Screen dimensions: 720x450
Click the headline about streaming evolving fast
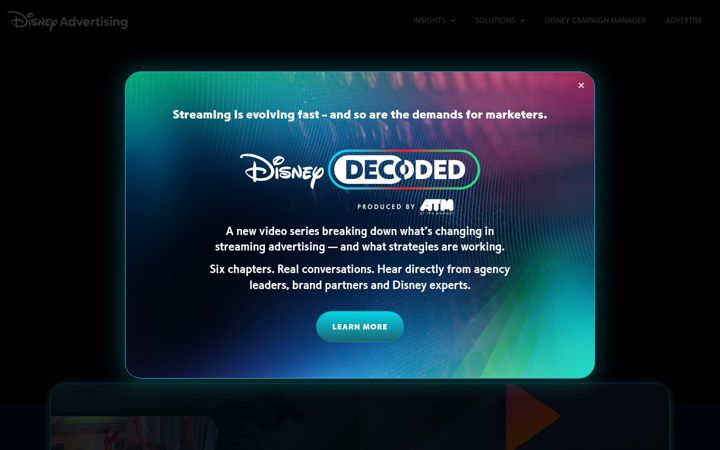pyautogui.click(x=360, y=114)
